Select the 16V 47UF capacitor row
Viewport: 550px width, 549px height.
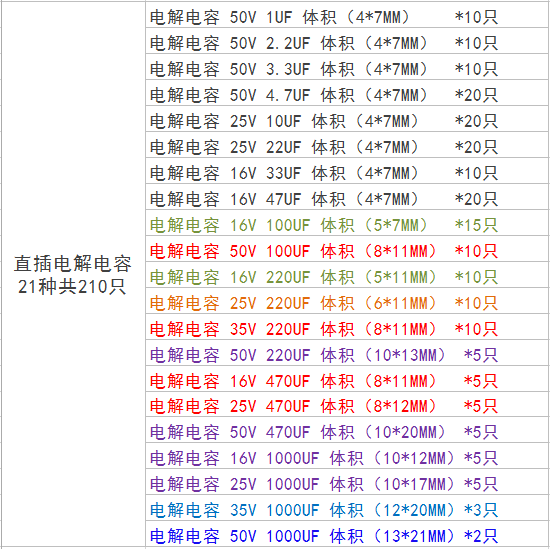coord(348,196)
